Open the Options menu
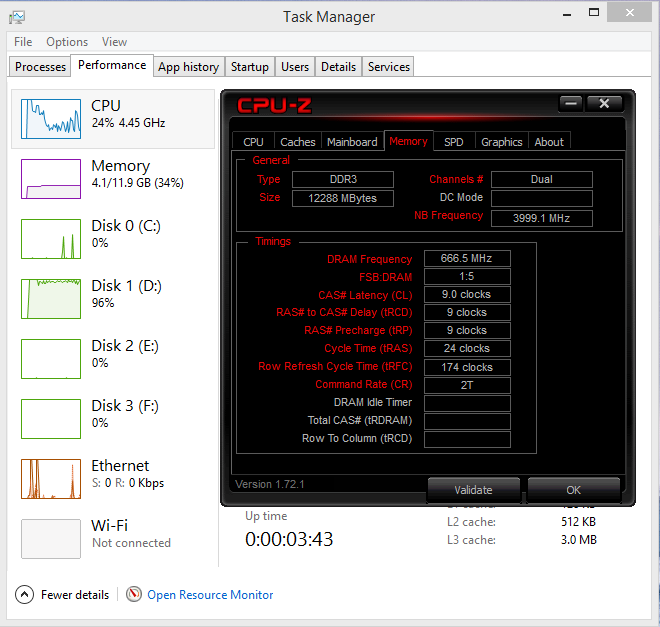 (x=67, y=42)
